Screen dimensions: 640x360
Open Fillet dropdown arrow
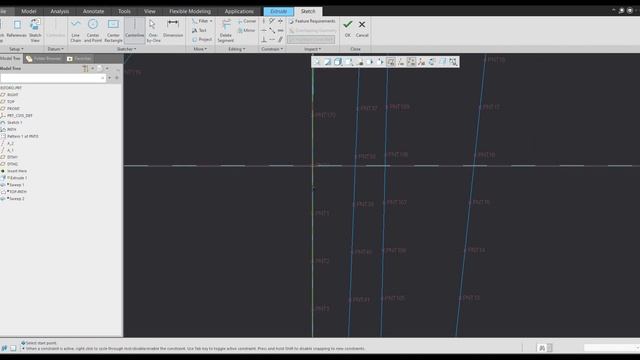click(x=211, y=21)
